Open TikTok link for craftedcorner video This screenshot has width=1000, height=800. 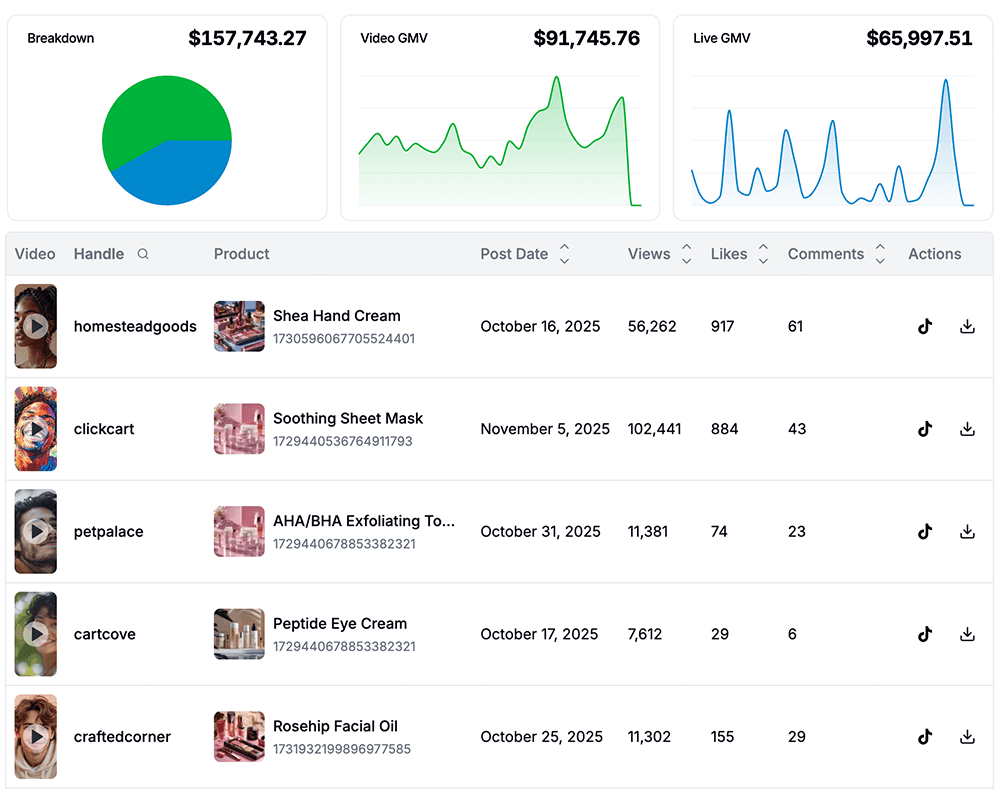tap(925, 737)
